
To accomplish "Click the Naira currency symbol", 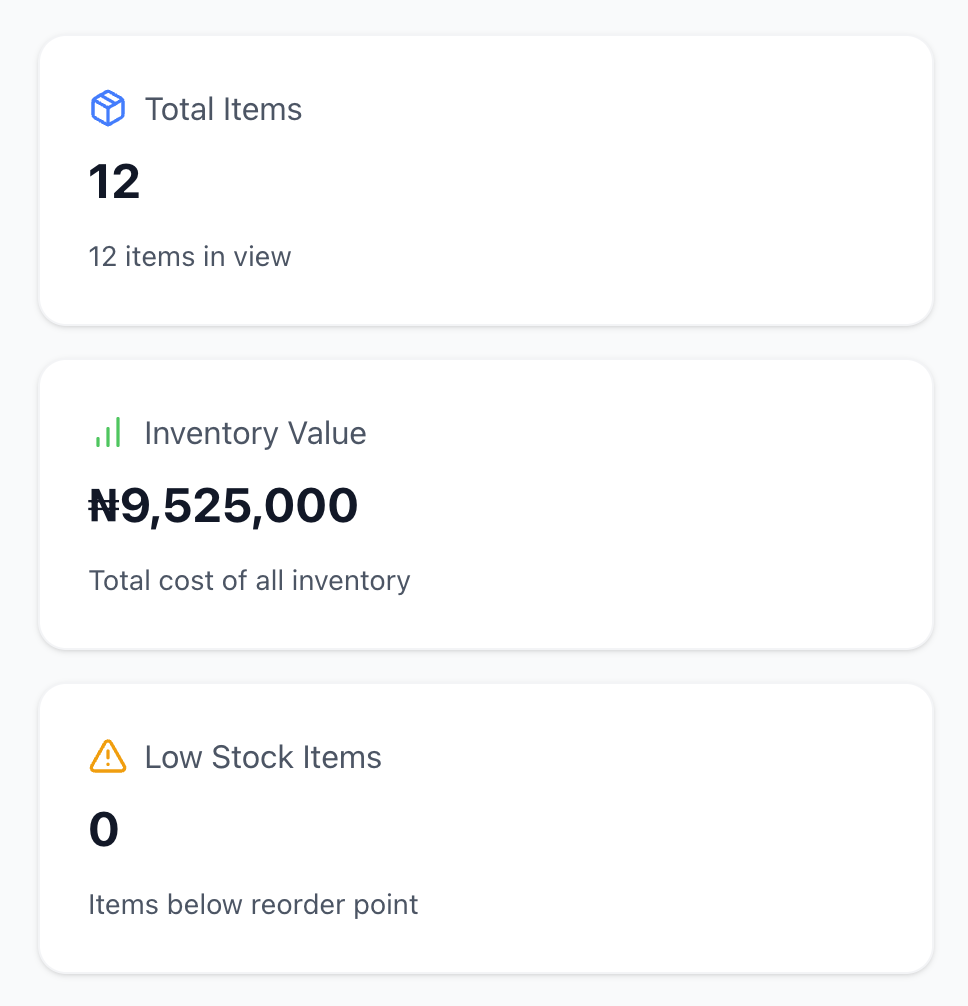I will (x=104, y=506).
